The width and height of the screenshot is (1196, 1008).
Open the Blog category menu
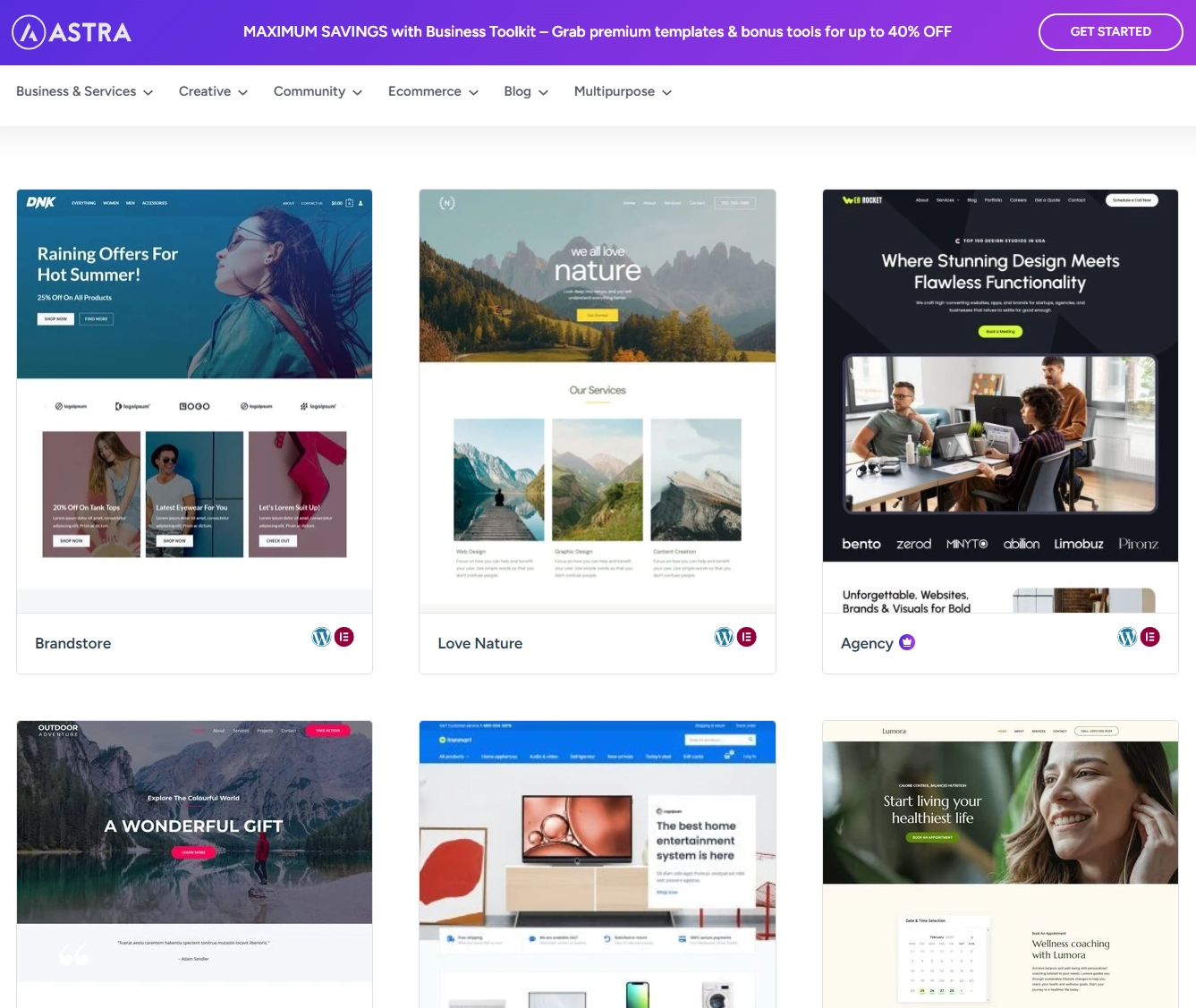(526, 91)
